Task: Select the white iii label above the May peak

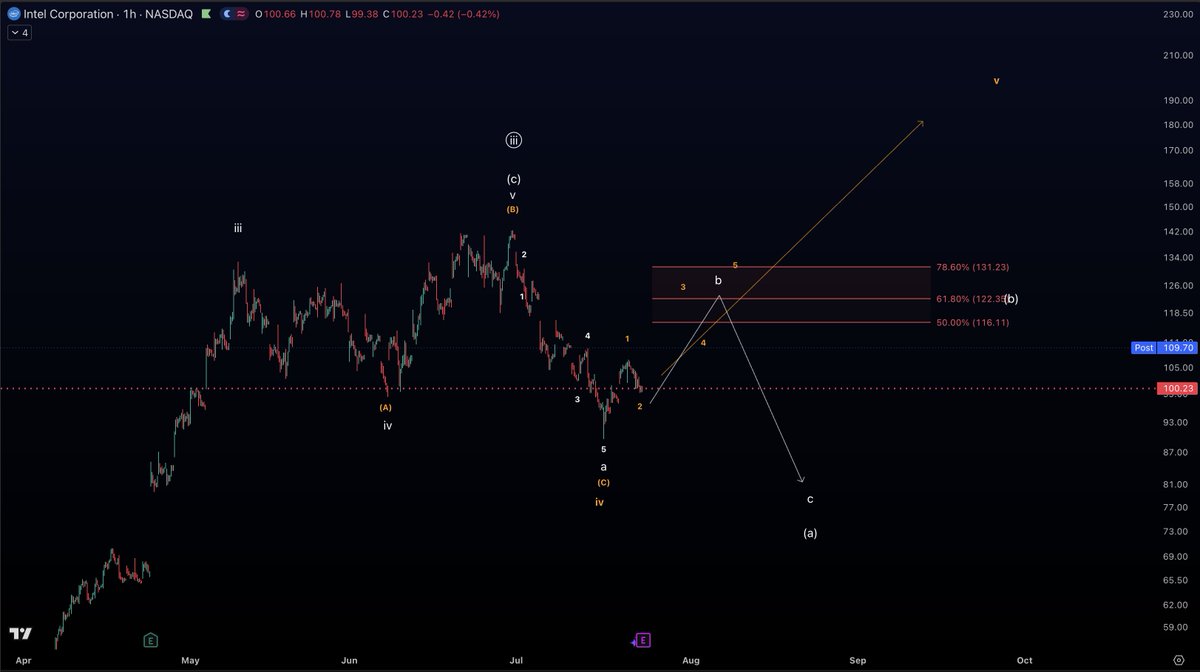Action: click(x=238, y=229)
